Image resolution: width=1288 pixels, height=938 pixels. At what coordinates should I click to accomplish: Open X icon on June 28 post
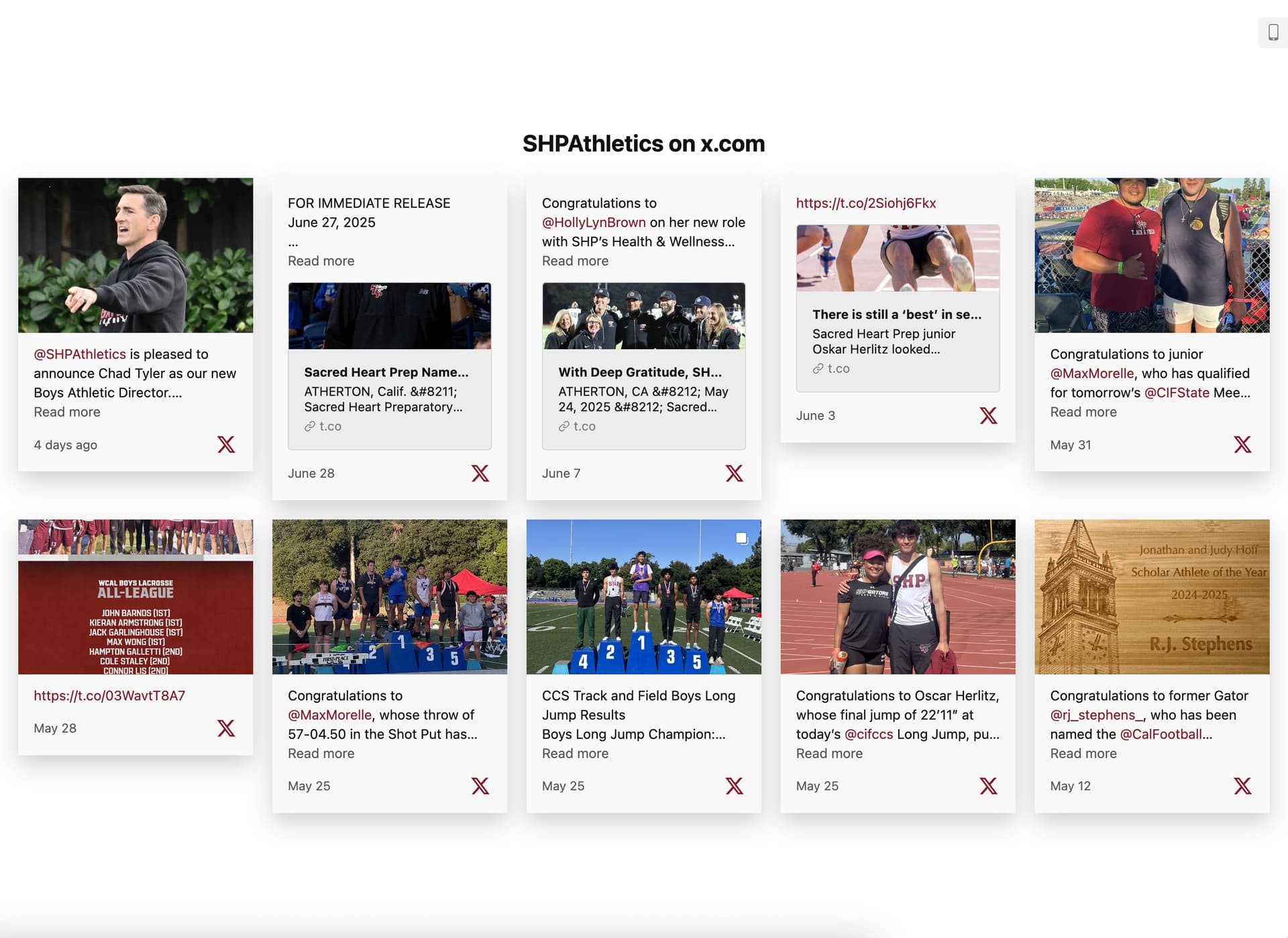(x=480, y=473)
